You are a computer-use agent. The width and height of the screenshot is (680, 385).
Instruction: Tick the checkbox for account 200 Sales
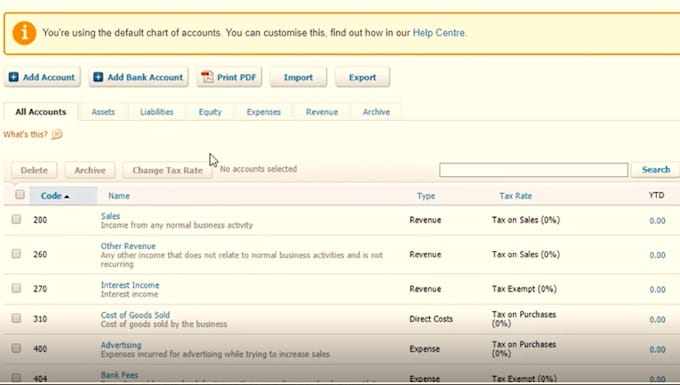click(x=16, y=219)
